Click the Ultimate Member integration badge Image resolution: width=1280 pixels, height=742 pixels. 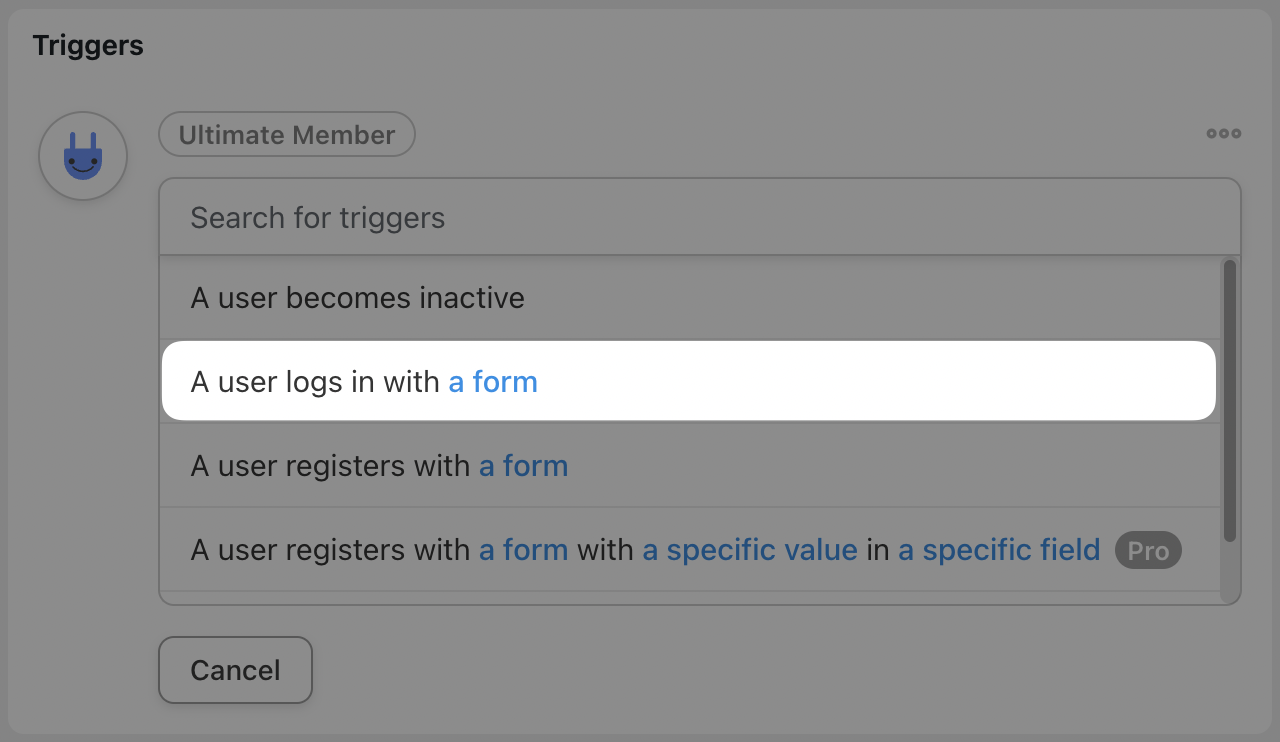[287, 134]
